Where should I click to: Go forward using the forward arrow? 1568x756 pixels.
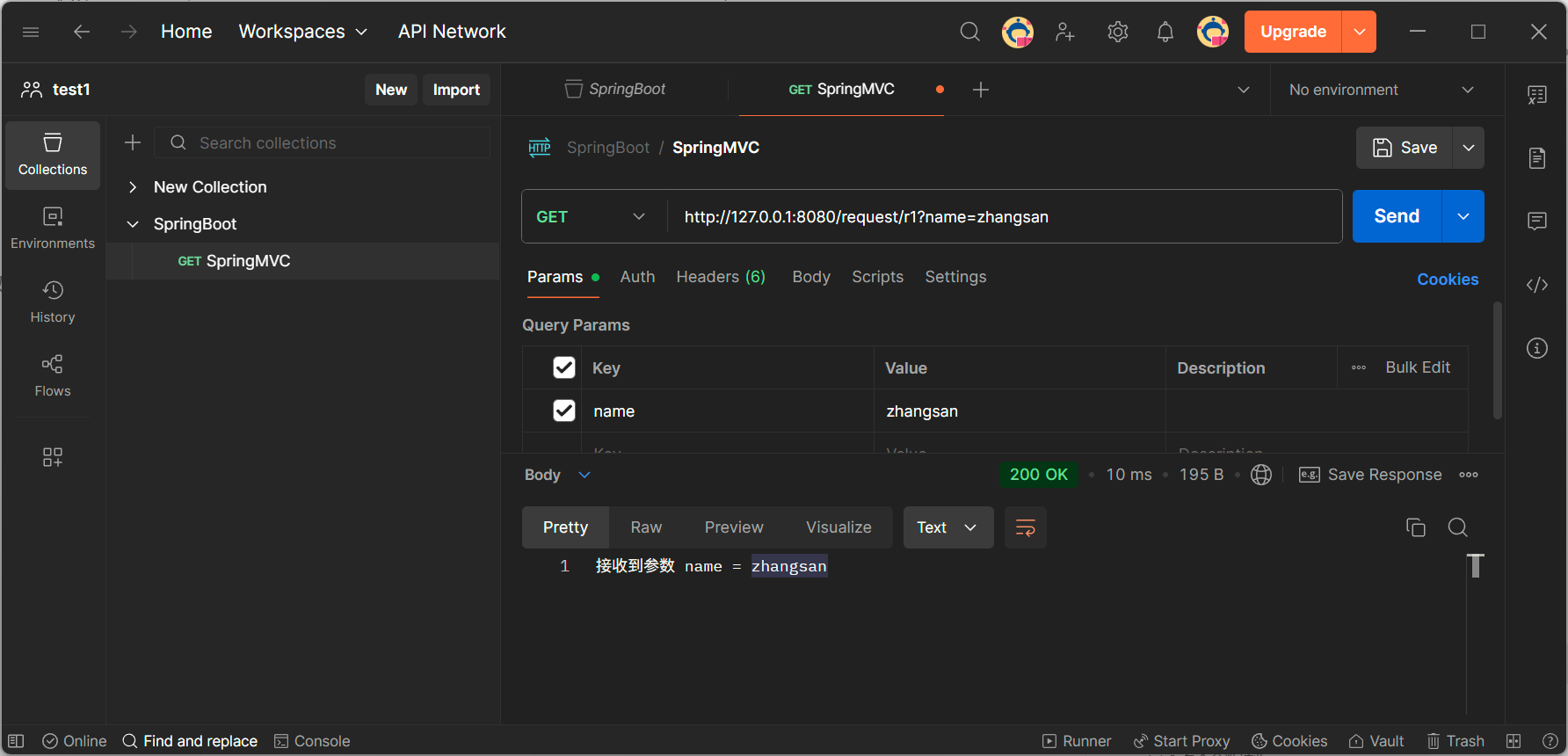(129, 32)
